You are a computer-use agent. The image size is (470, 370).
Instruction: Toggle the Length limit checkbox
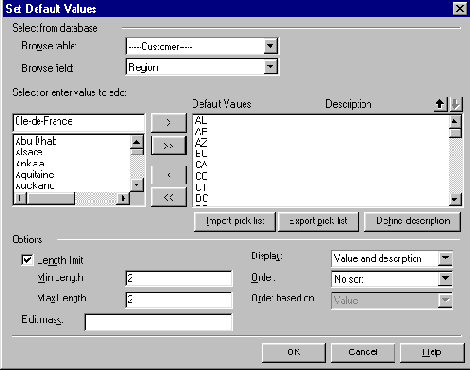coord(27,260)
